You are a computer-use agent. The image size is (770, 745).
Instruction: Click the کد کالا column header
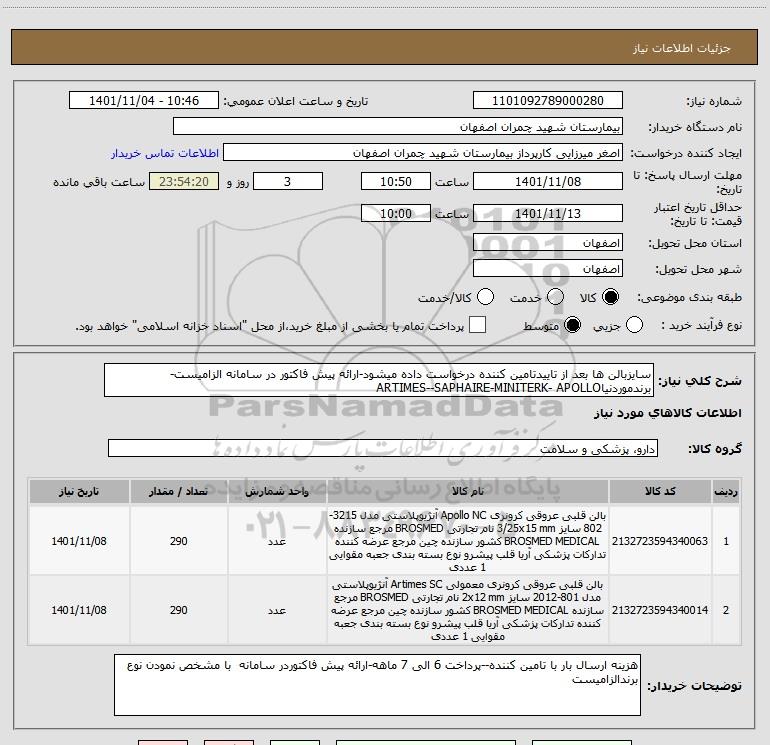(x=660, y=491)
